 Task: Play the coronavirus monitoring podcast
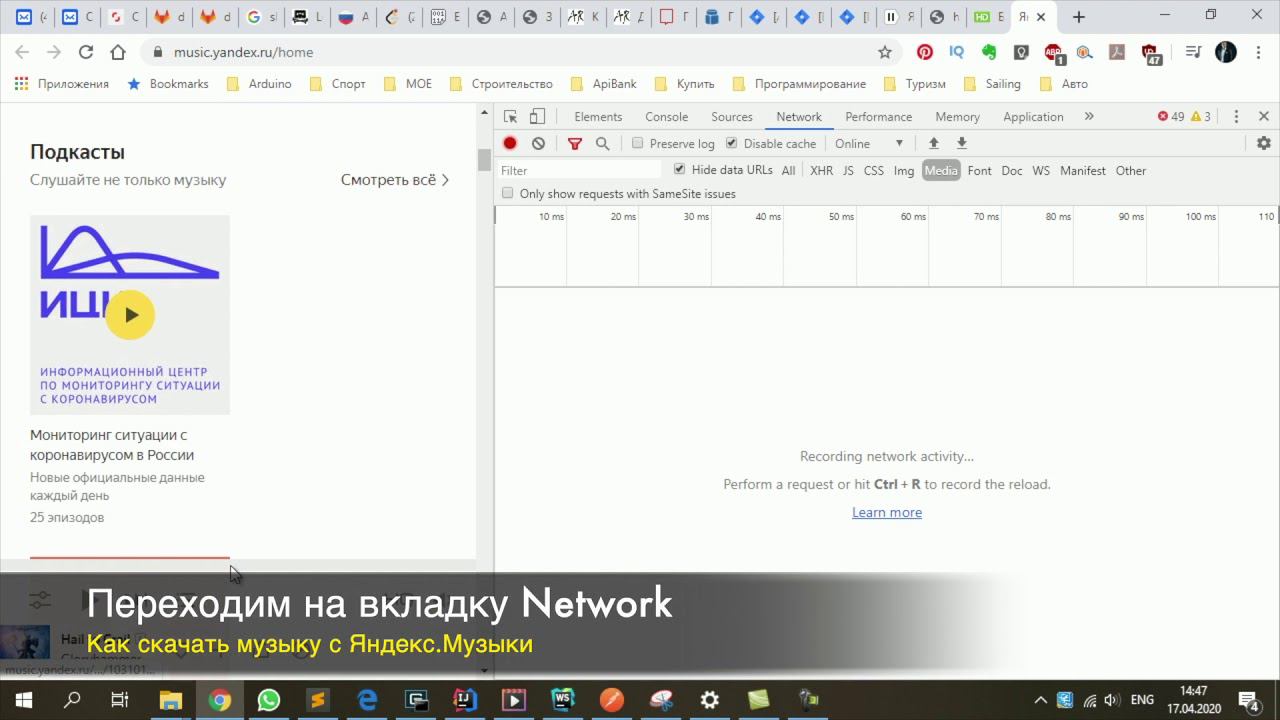[x=130, y=315]
